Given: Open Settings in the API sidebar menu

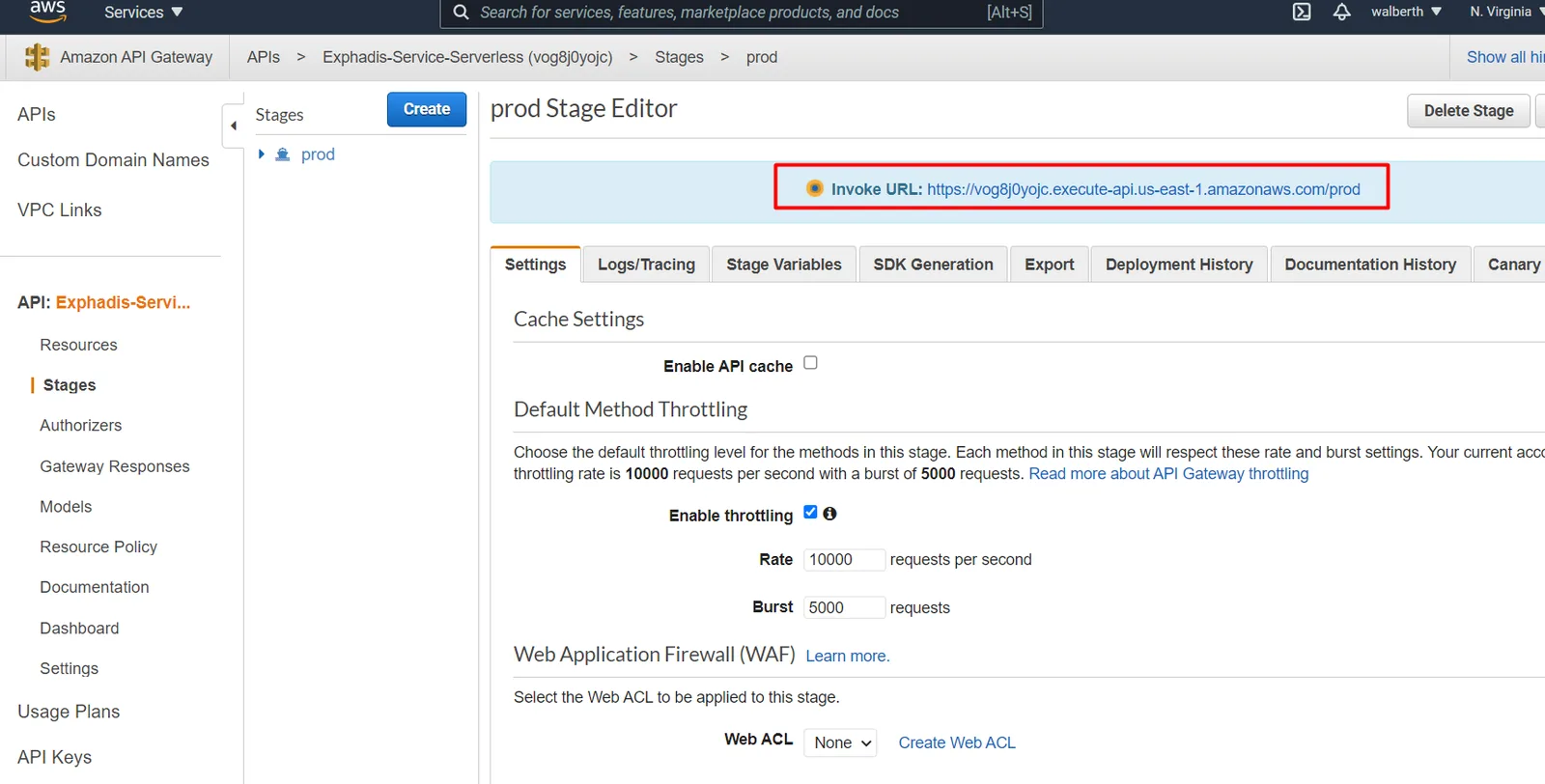Looking at the screenshot, I should (x=69, y=669).
